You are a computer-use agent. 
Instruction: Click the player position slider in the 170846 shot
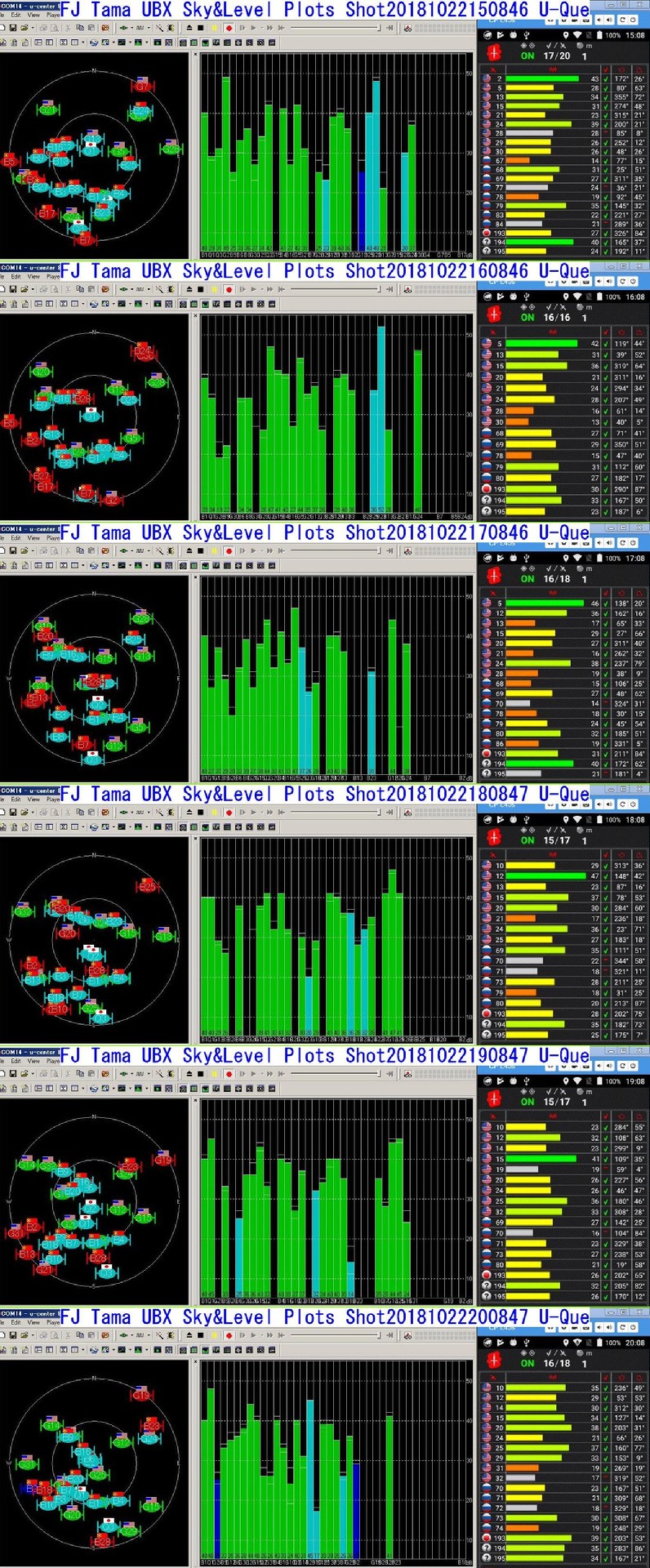click(x=335, y=550)
